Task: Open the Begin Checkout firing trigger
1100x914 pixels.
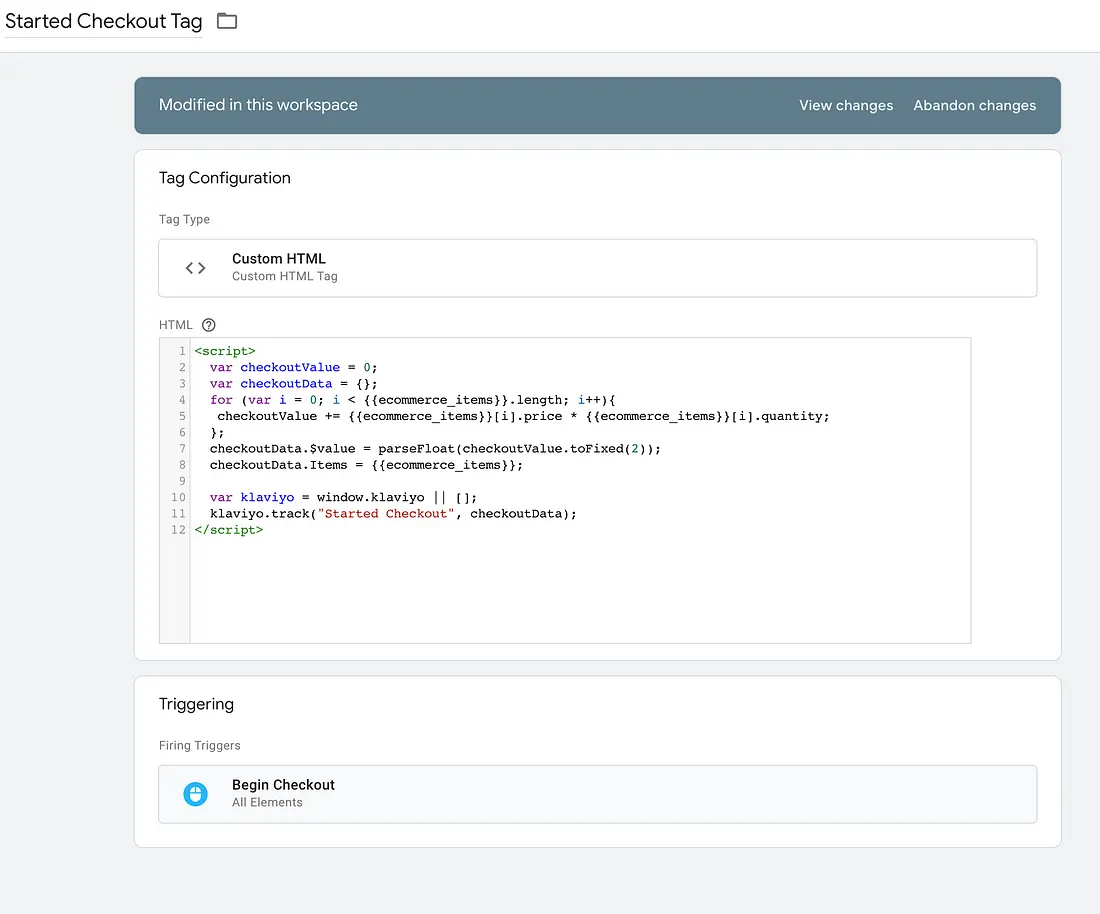Action: (598, 794)
